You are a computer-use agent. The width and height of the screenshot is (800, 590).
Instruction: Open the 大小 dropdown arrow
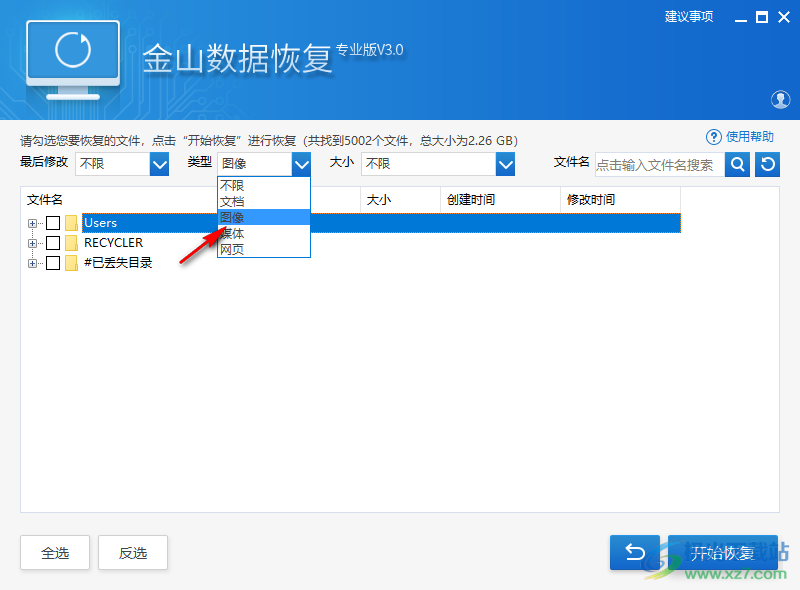505,164
